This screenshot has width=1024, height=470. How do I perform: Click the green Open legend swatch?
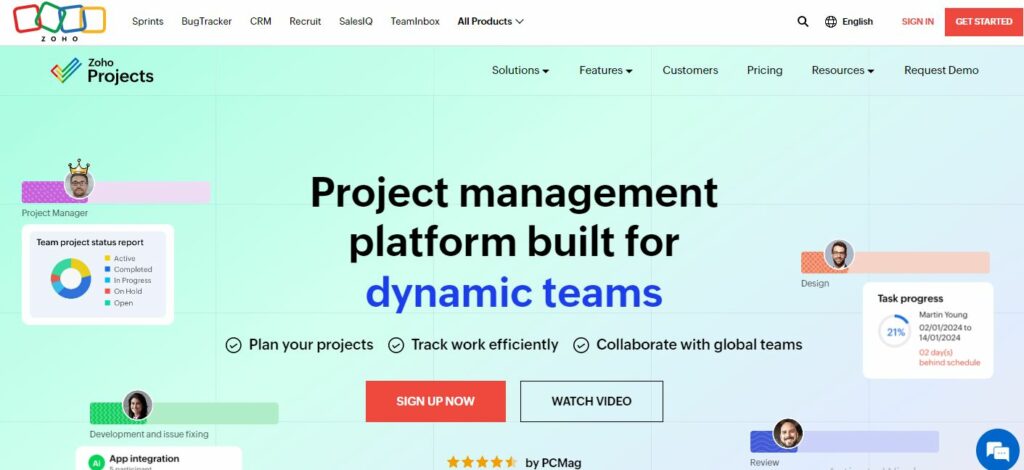click(107, 303)
